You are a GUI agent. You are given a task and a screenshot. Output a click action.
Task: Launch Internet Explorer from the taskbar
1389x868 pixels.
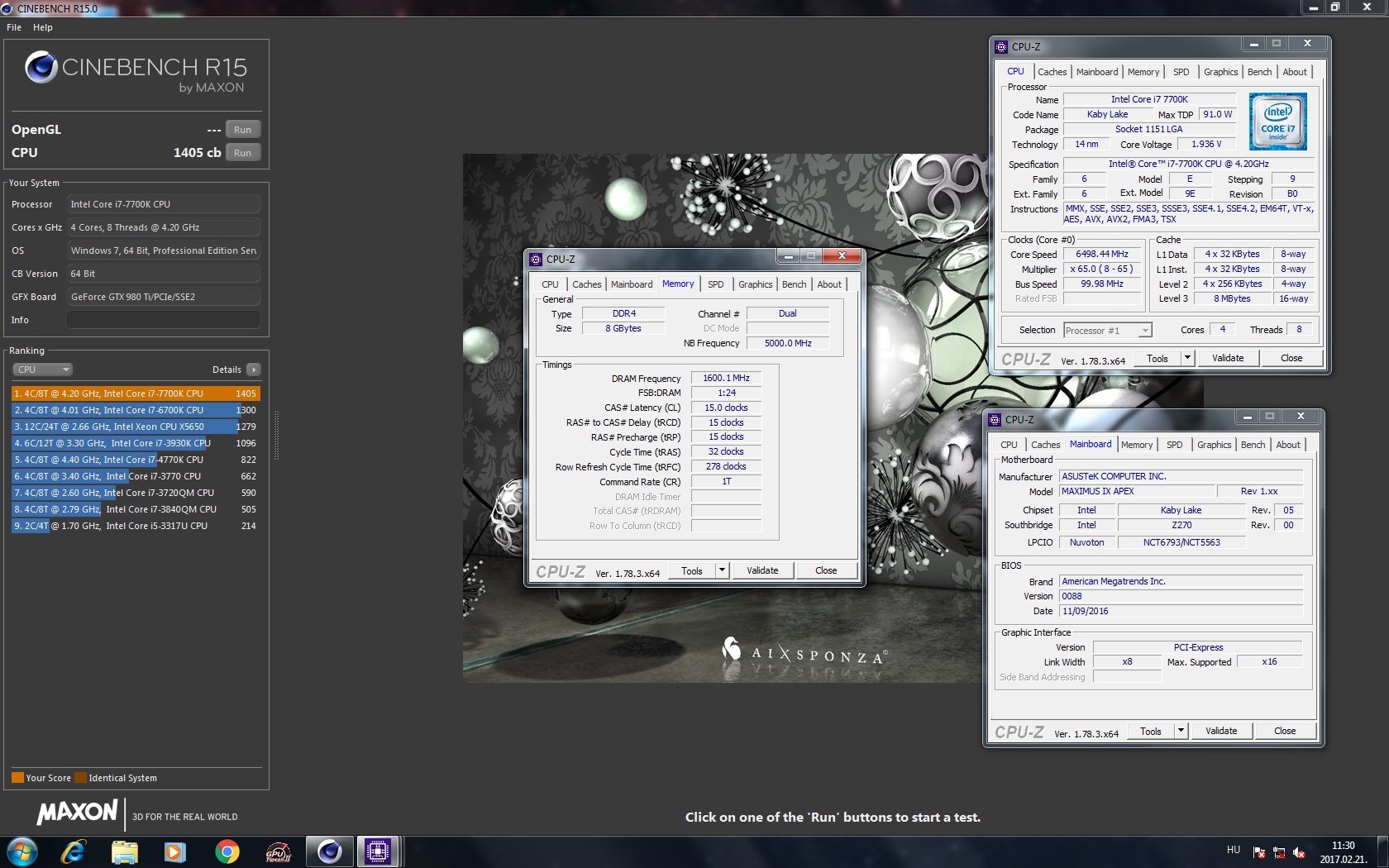click(74, 851)
